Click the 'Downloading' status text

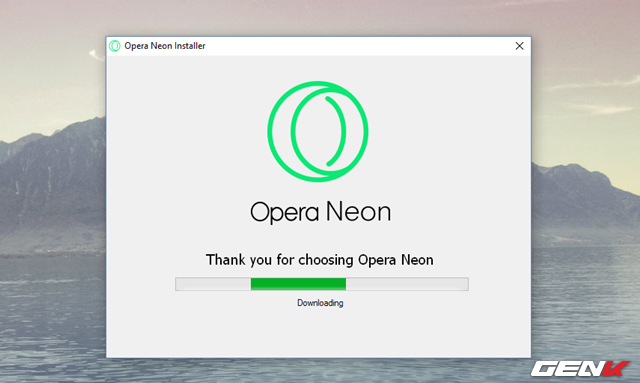point(320,303)
